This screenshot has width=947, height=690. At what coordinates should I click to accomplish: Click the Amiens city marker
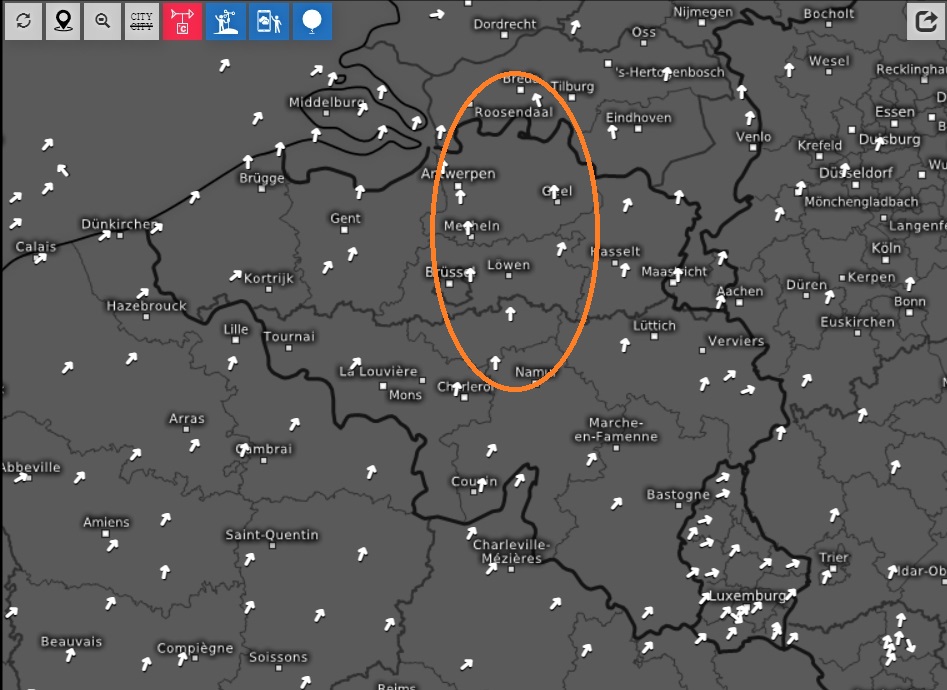coord(106,534)
